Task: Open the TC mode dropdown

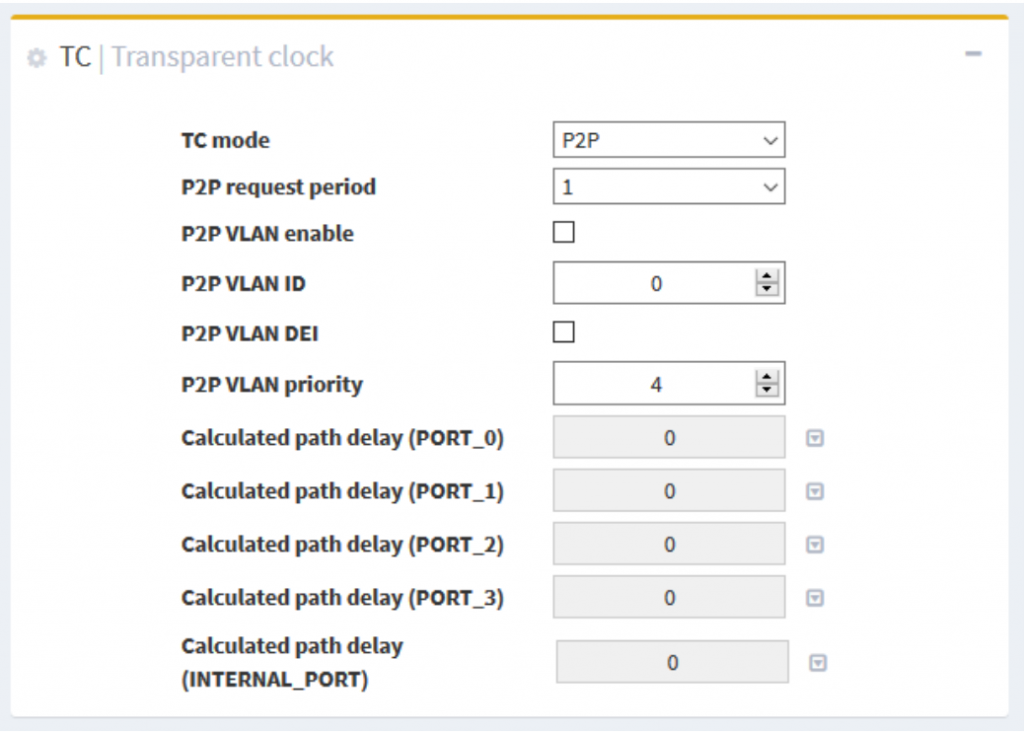Action: click(668, 141)
